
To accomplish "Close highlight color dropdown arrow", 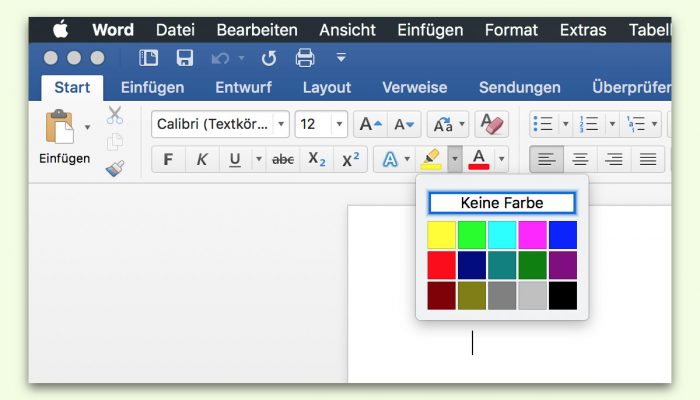I will pos(454,159).
